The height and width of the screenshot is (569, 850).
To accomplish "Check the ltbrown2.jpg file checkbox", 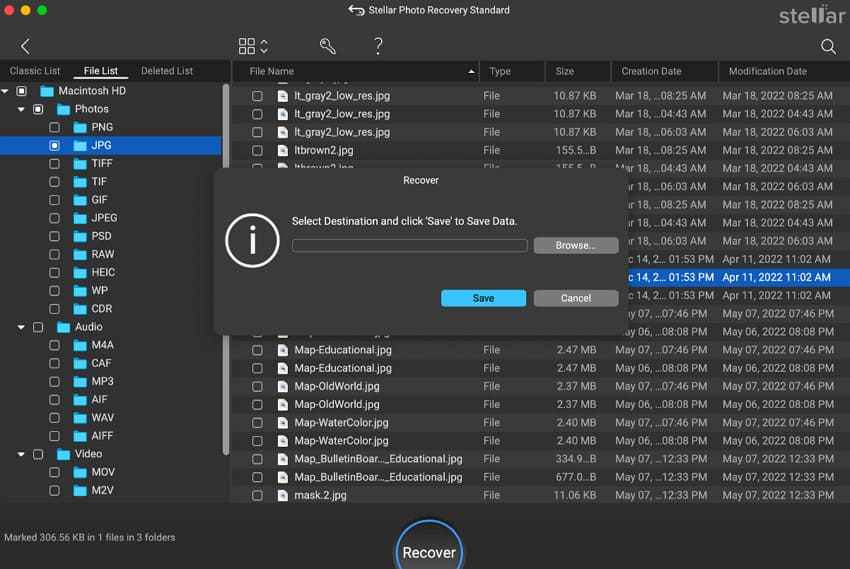I will coord(257,151).
